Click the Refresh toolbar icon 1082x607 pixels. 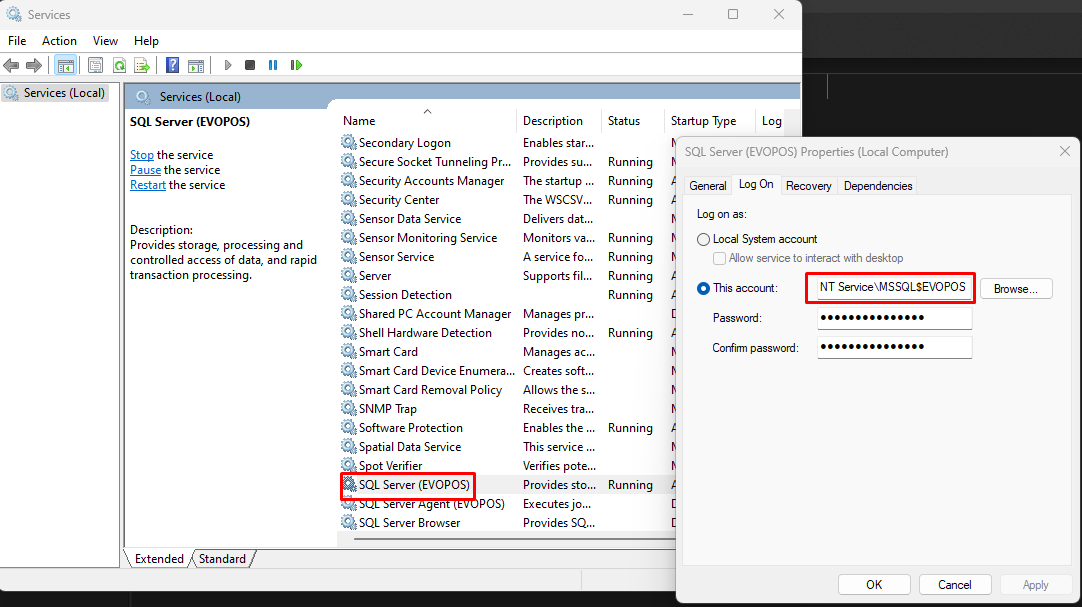click(x=119, y=66)
